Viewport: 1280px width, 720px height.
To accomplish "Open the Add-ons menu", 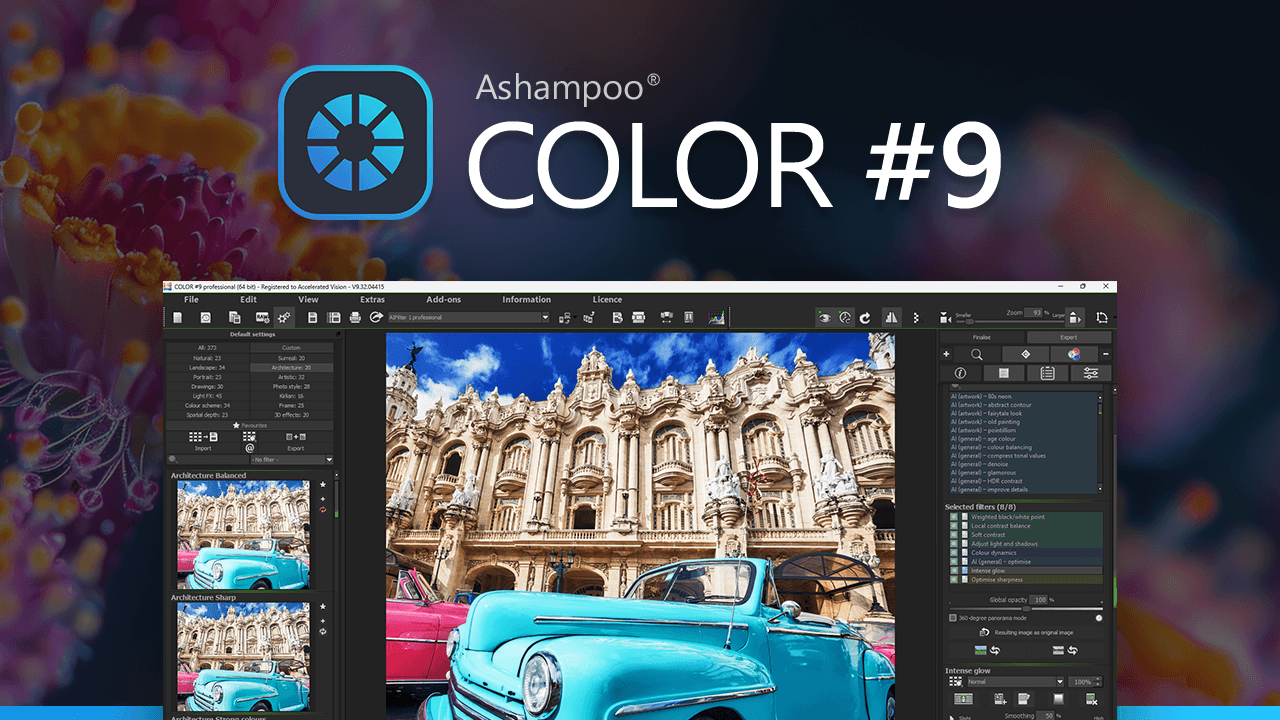I will [x=444, y=300].
